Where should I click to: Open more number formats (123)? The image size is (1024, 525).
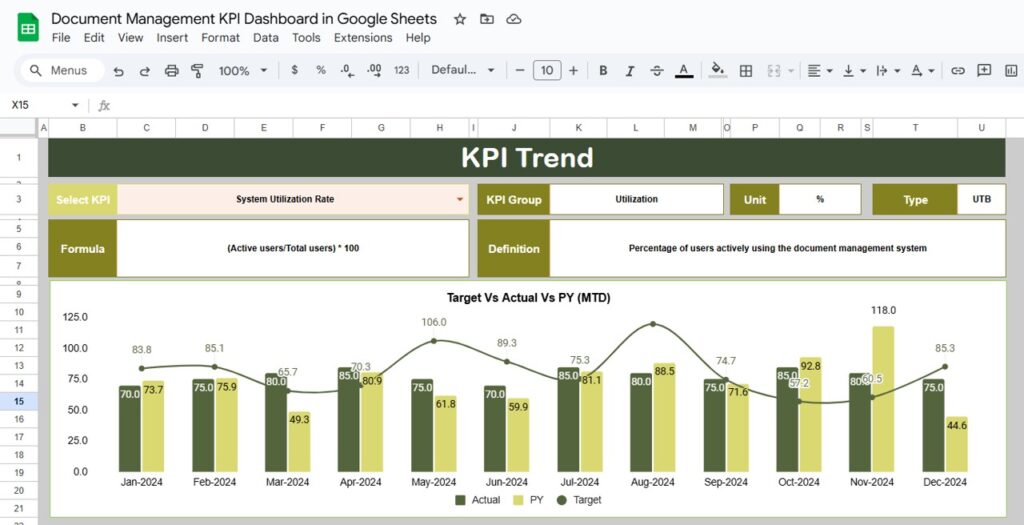pos(402,71)
